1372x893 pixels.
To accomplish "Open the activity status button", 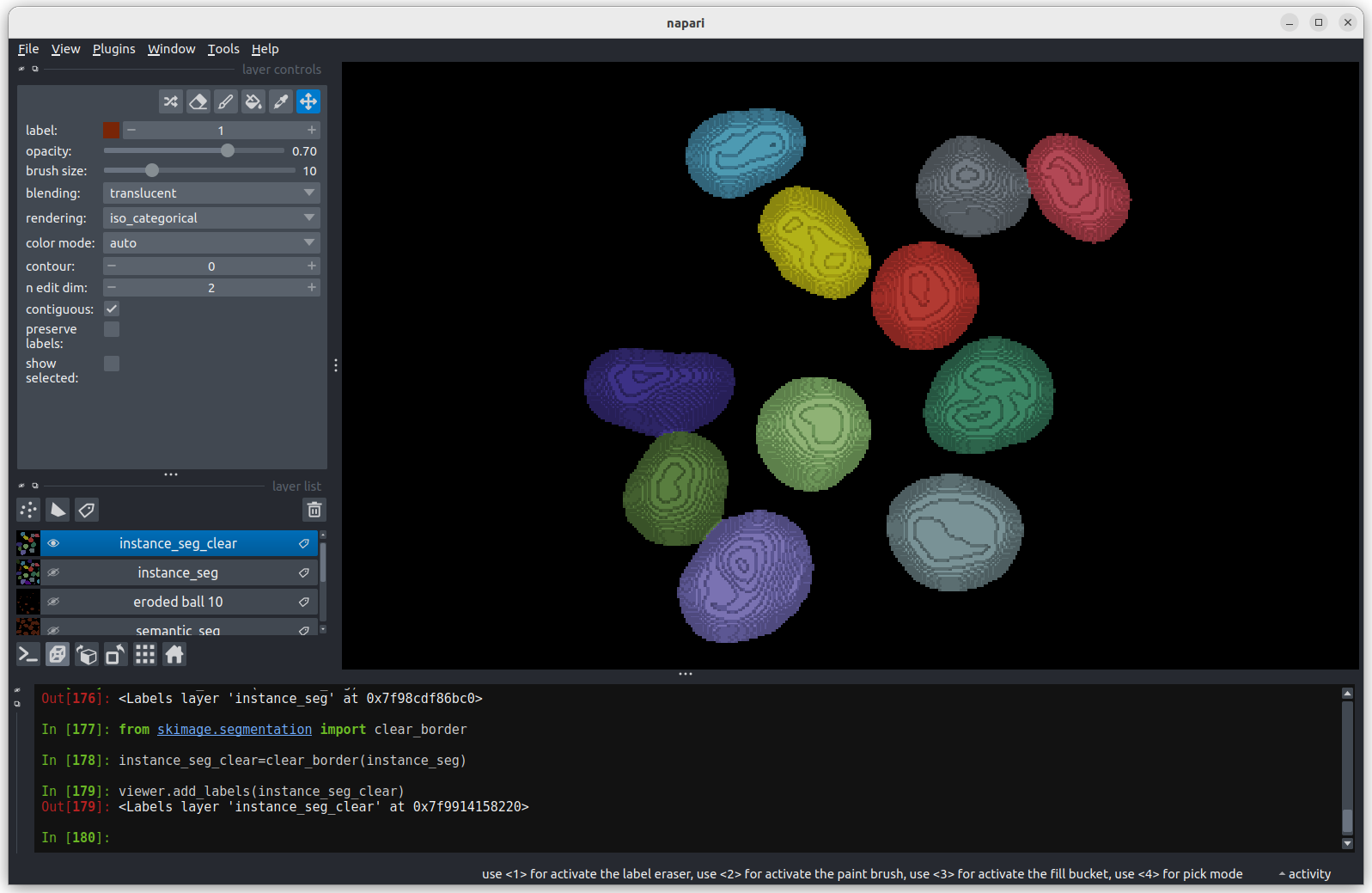I will pos(1305,874).
